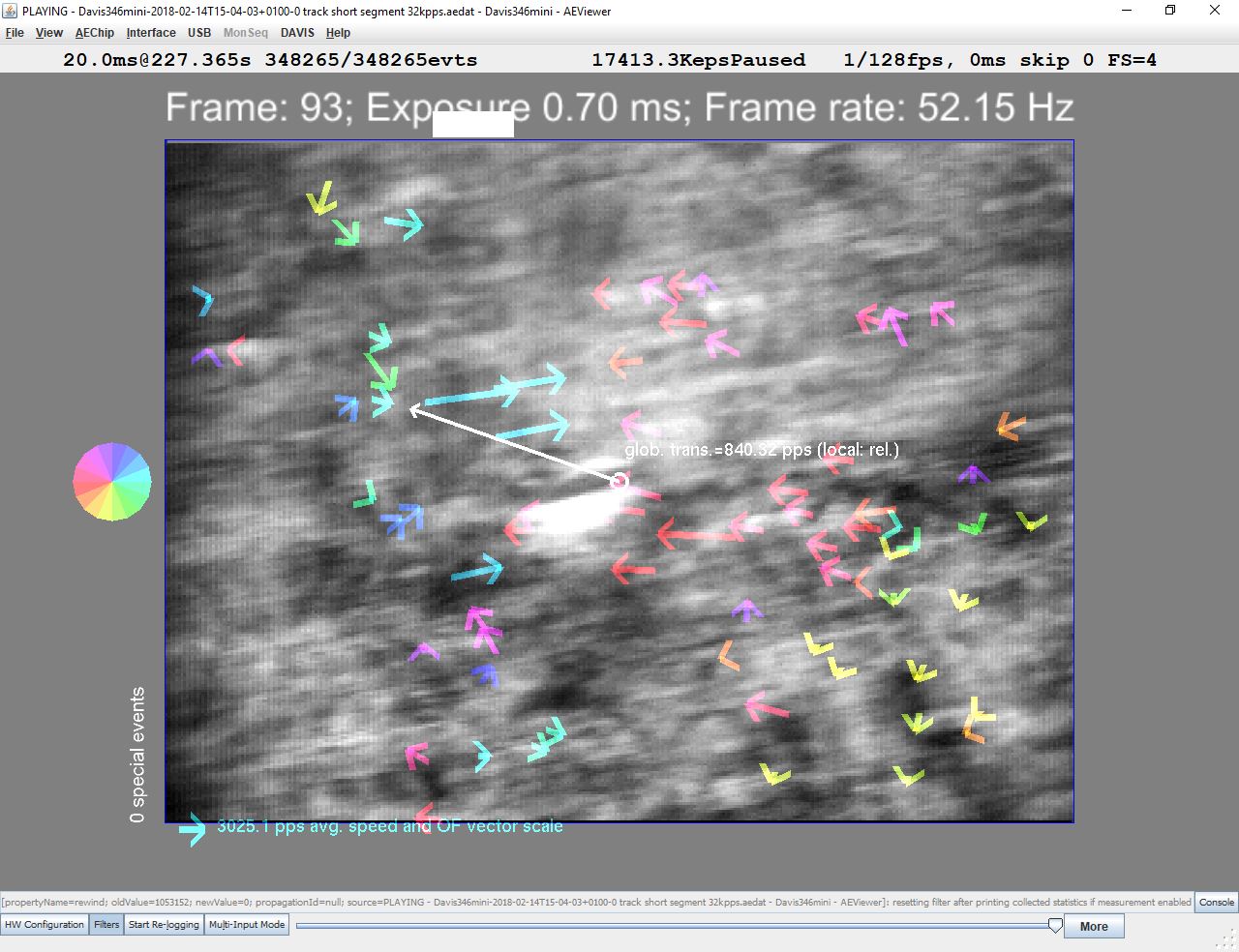Expand the Interface menu
This screenshot has width=1239, height=952.
click(151, 33)
